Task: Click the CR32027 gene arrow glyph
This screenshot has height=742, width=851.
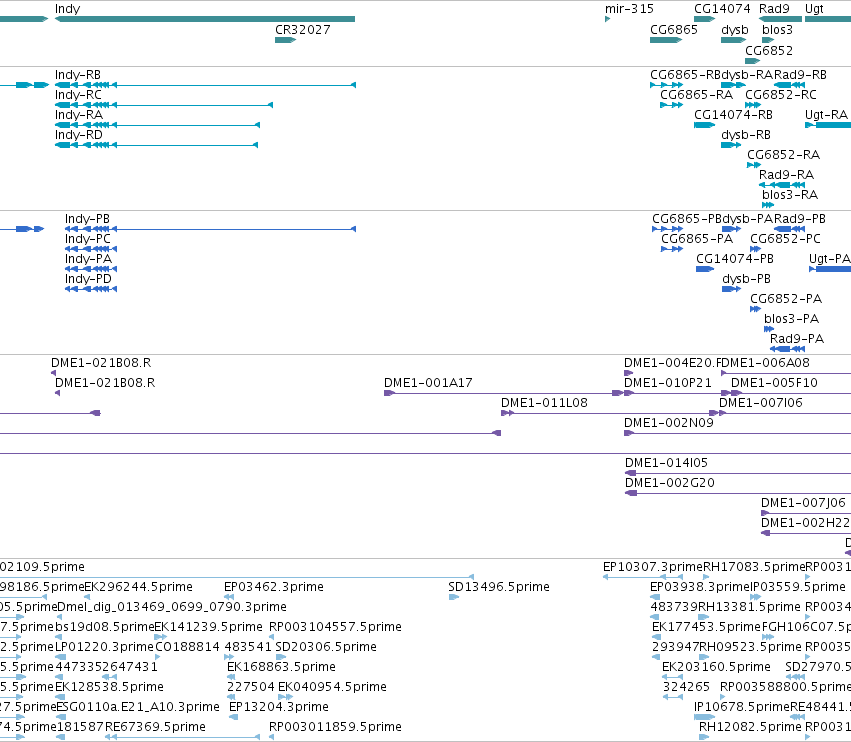Action: 285,40
